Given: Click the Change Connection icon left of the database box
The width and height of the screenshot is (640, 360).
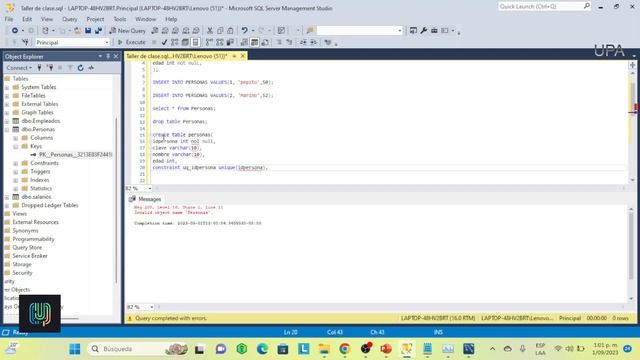Looking at the screenshot, I should [25, 42].
